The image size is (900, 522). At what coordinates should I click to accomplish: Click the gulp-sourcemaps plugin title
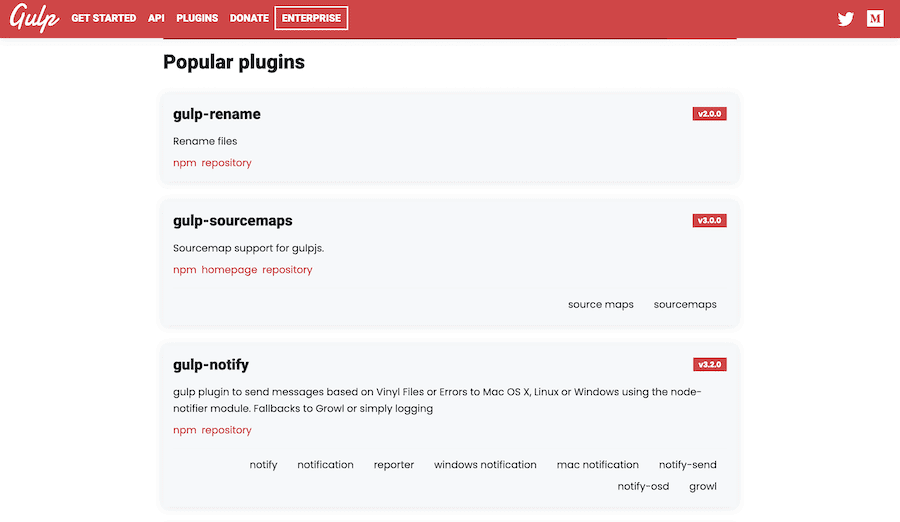tap(232, 221)
